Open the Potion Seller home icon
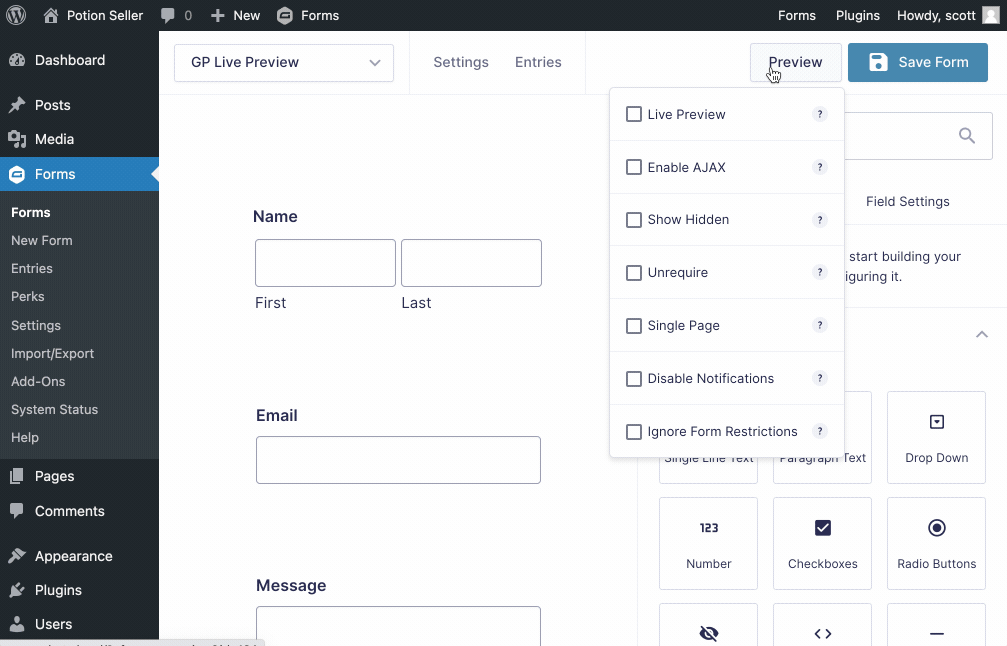 (51, 15)
